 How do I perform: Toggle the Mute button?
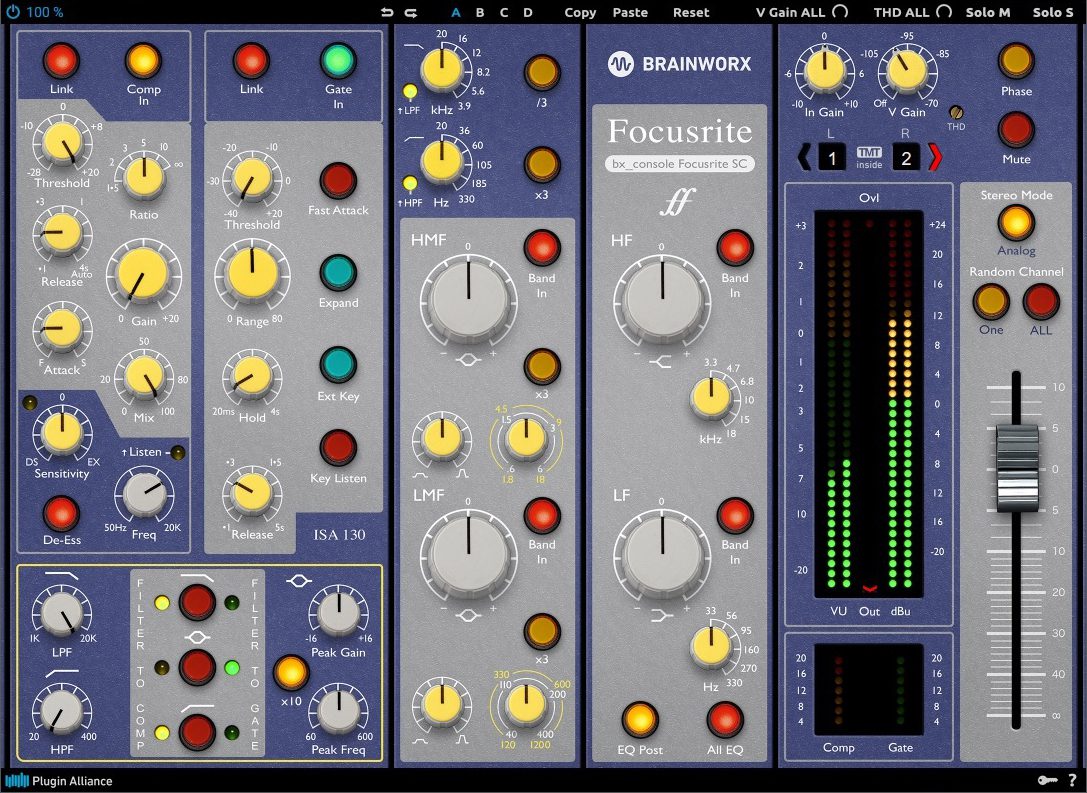pyautogui.click(x=1015, y=128)
